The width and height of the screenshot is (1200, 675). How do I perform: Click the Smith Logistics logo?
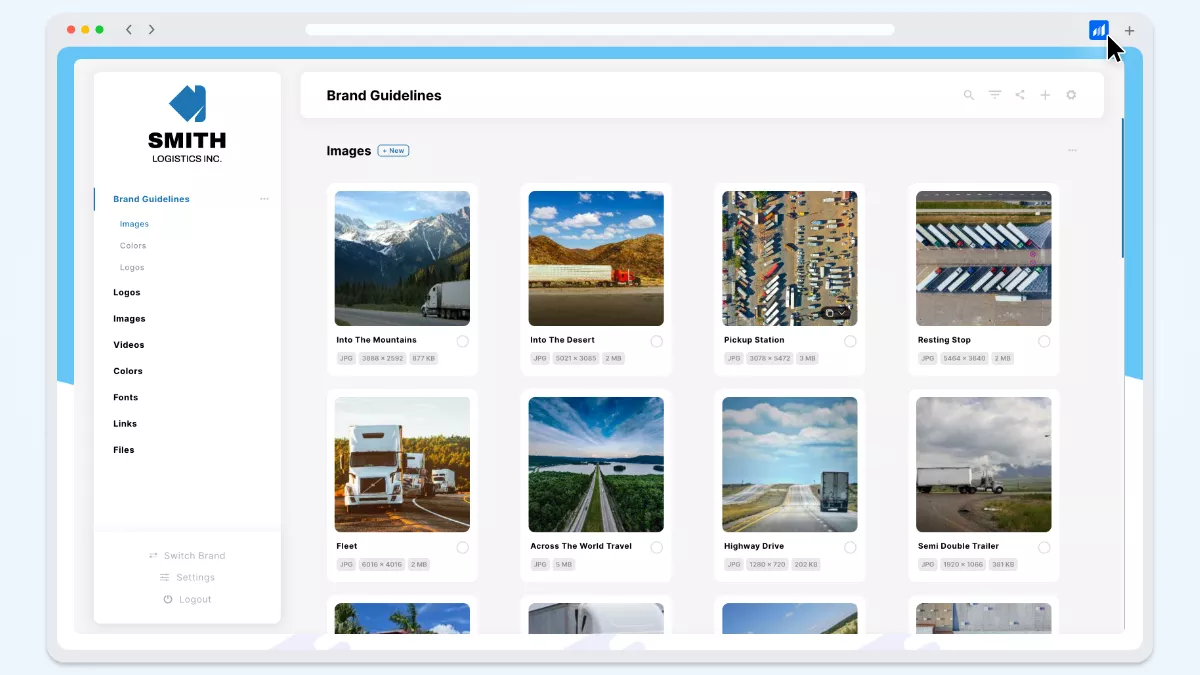tap(187, 124)
